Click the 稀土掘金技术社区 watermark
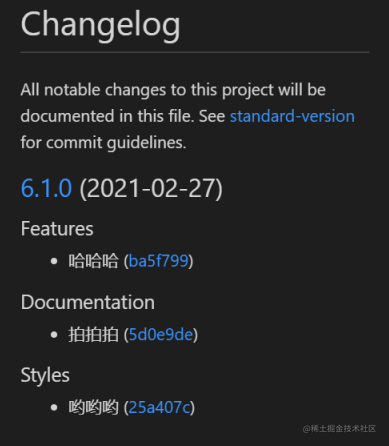 [x=339, y=429]
